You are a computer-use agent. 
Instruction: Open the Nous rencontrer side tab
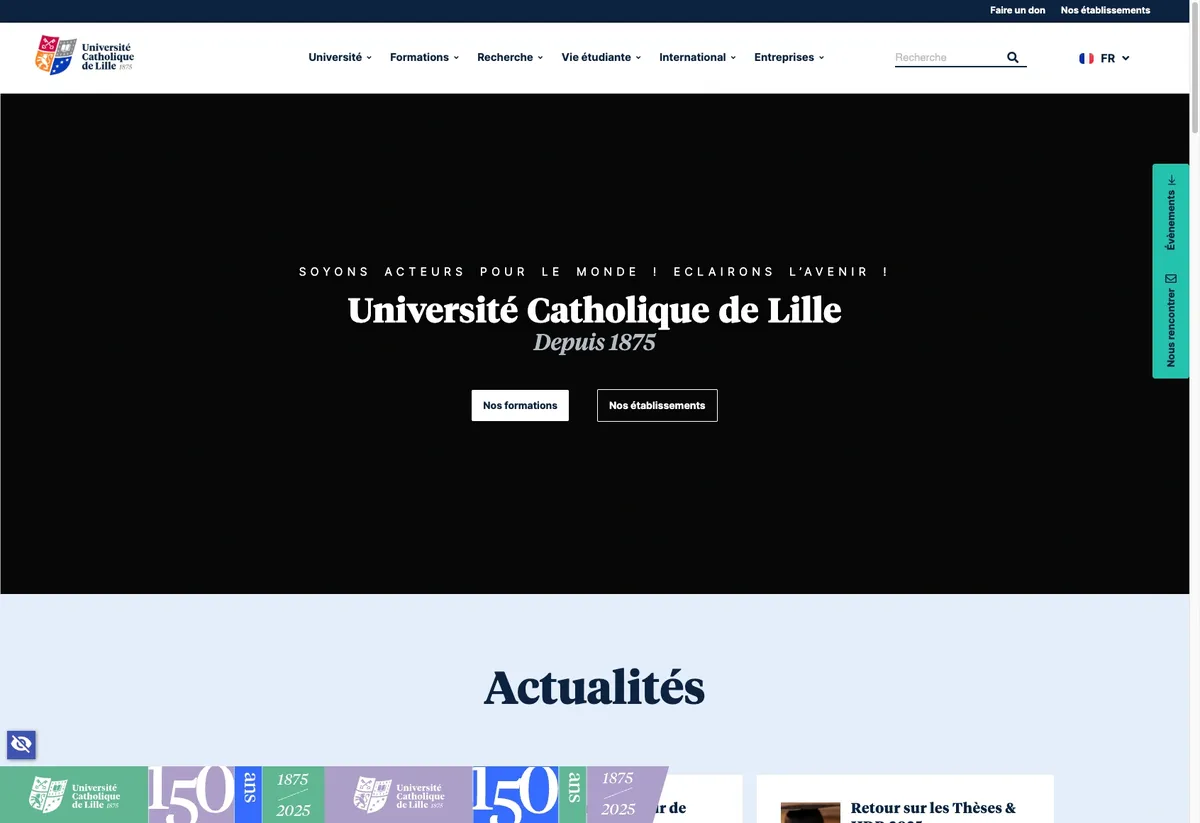(1171, 320)
